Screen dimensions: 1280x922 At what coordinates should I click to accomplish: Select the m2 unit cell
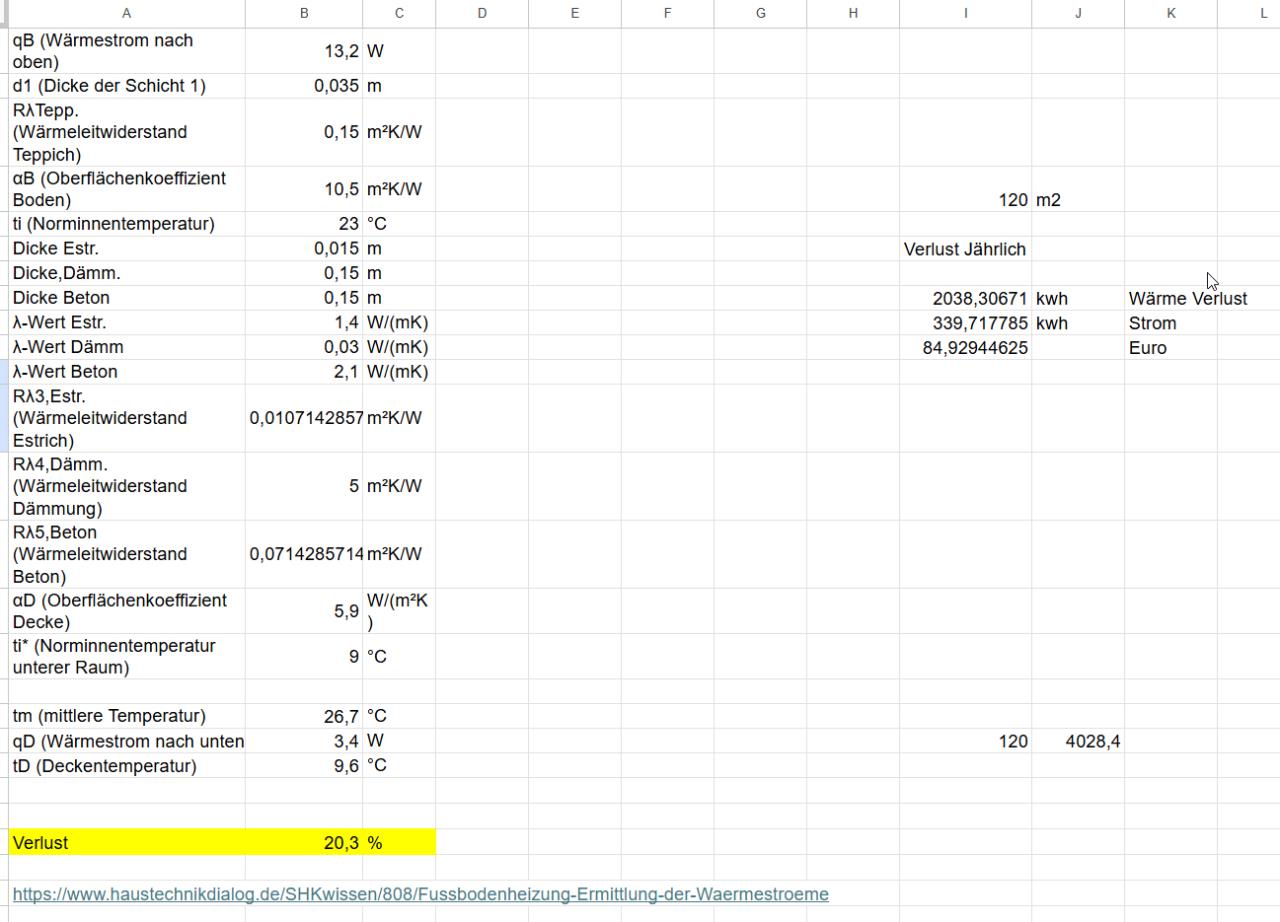[1078, 200]
